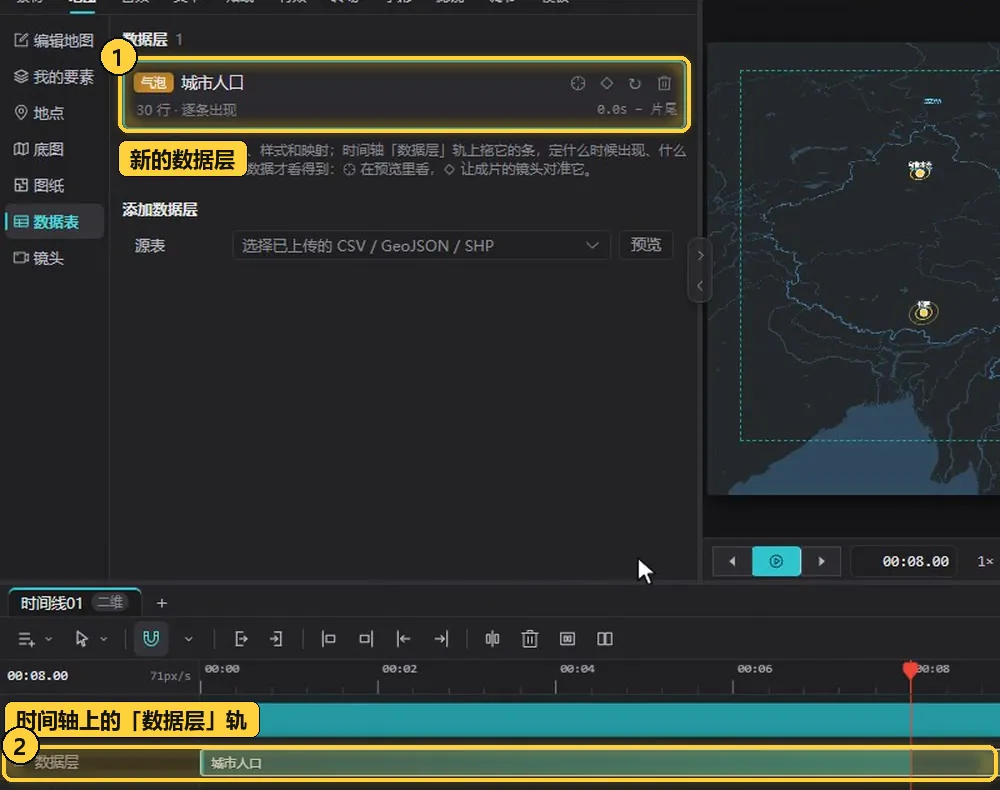Open the 编辑地图 sidebar section
Image resolution: width=1000 pixels, height=790 pixels.
(x=54, y=41)
